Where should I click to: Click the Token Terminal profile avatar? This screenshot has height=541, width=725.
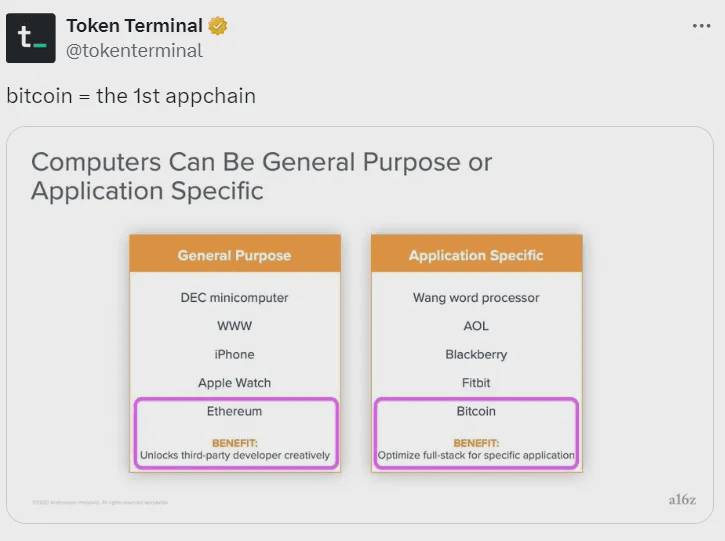pos(31,38)
